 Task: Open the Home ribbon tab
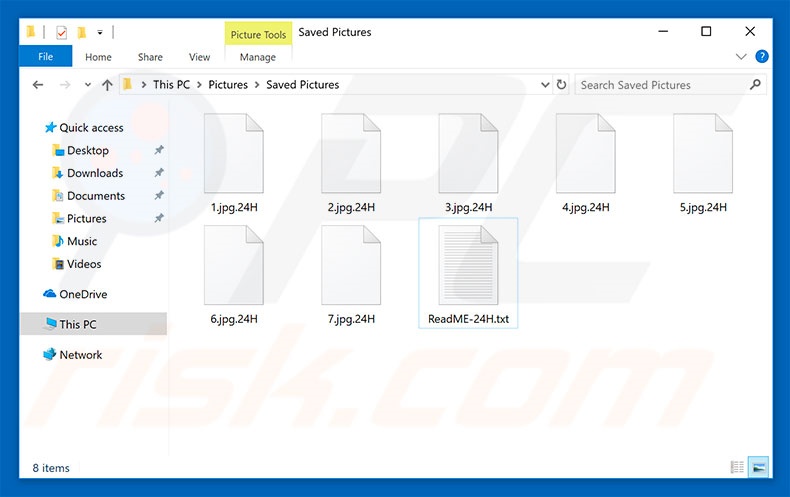click(98, 57)
